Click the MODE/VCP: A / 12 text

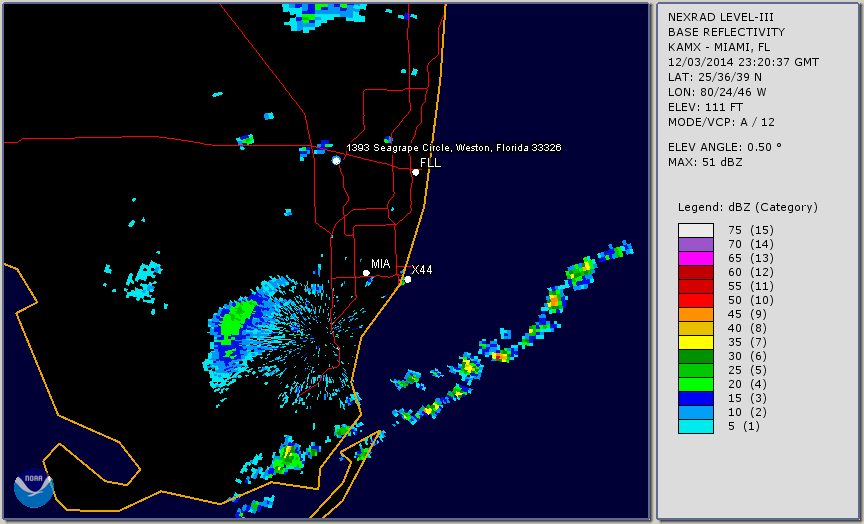(721, 122)
